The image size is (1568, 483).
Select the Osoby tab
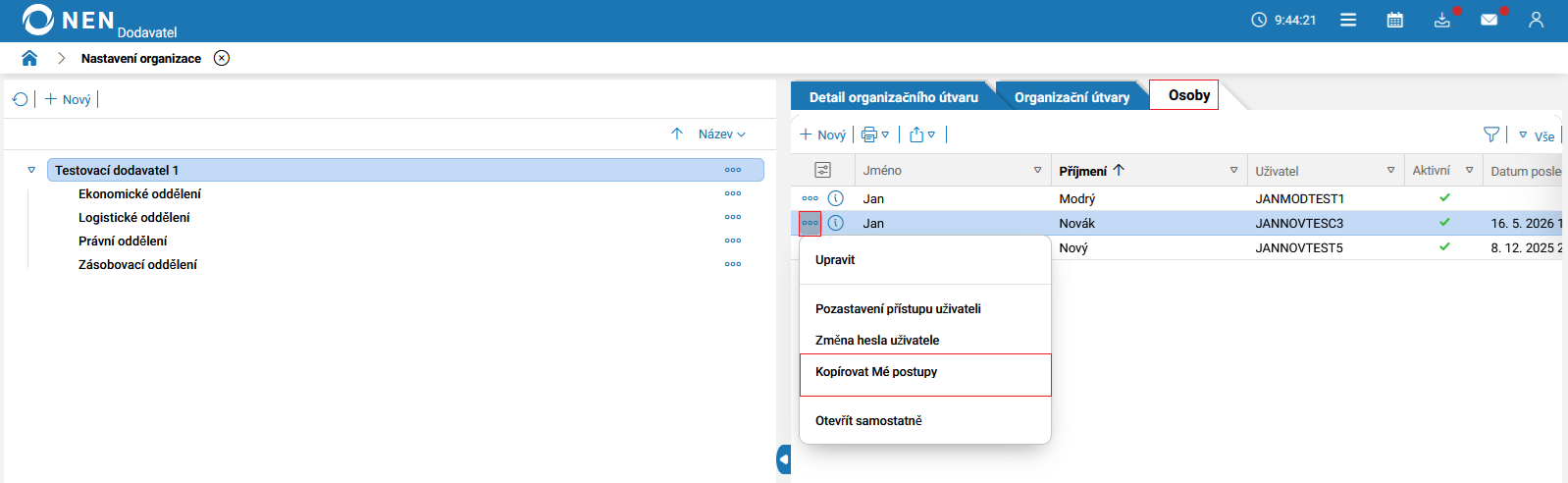click(x=1183, y=94)
